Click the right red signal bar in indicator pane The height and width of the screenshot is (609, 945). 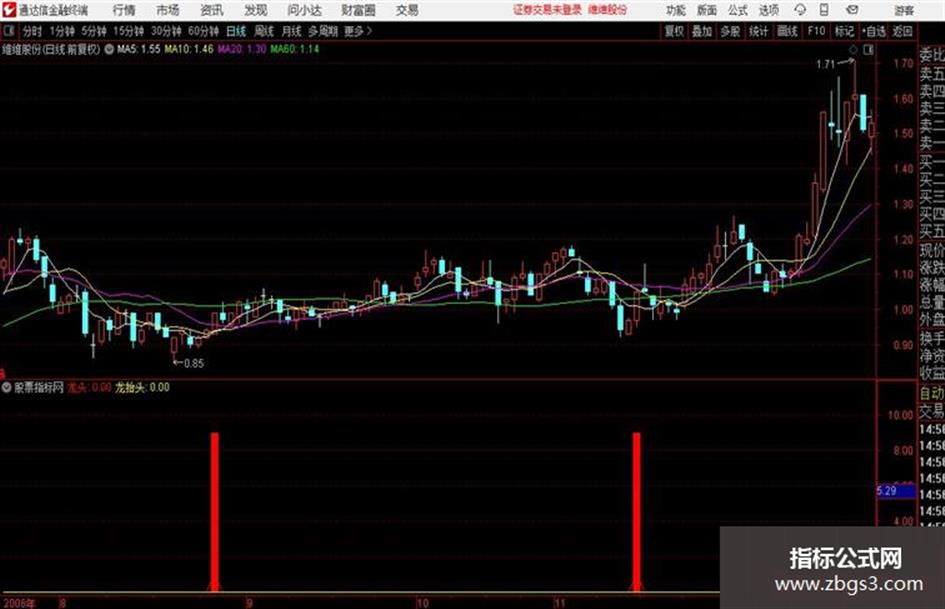coord(636,511)
